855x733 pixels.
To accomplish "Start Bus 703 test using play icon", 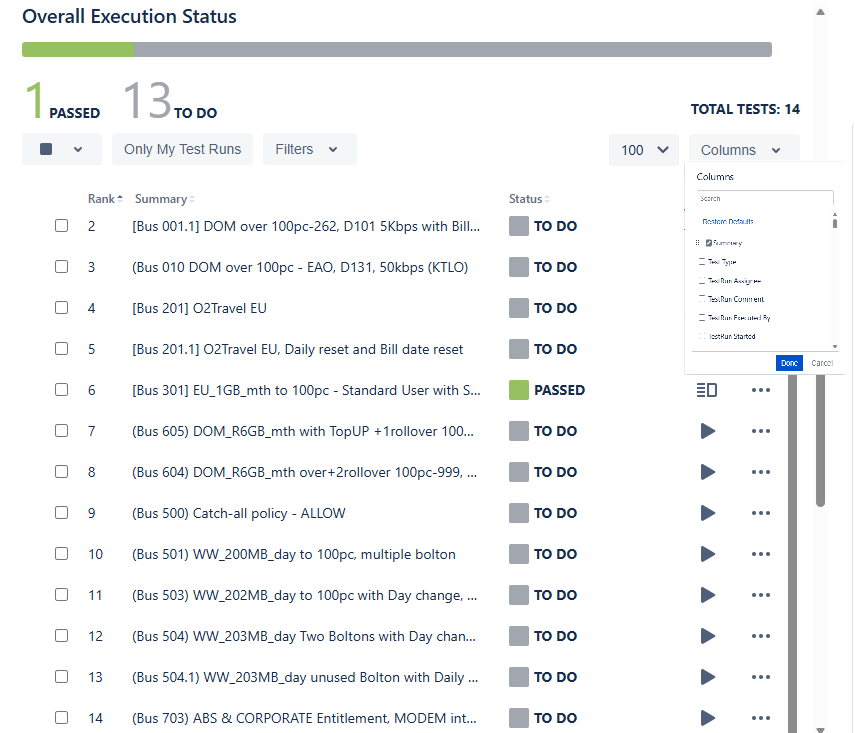I will click(x=708, y=718).
